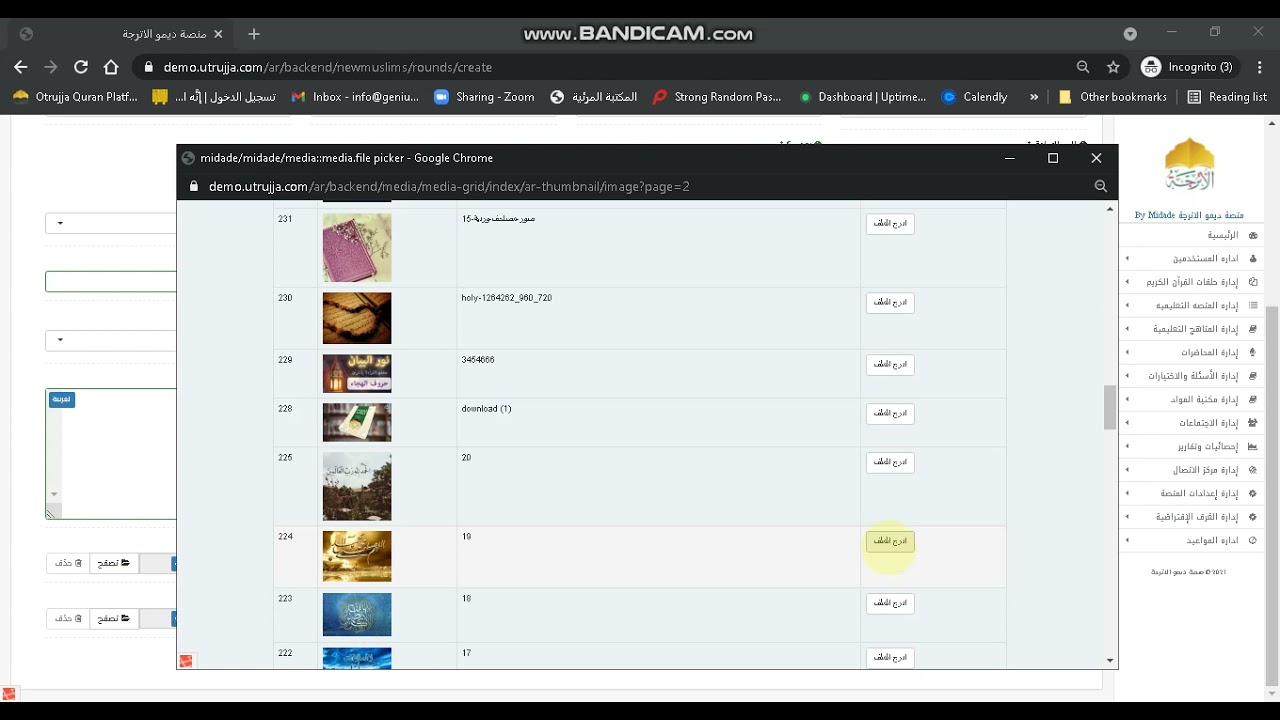
Task: Open the 'Other bookmarks' folder
Action: [x=1112, y=97]
